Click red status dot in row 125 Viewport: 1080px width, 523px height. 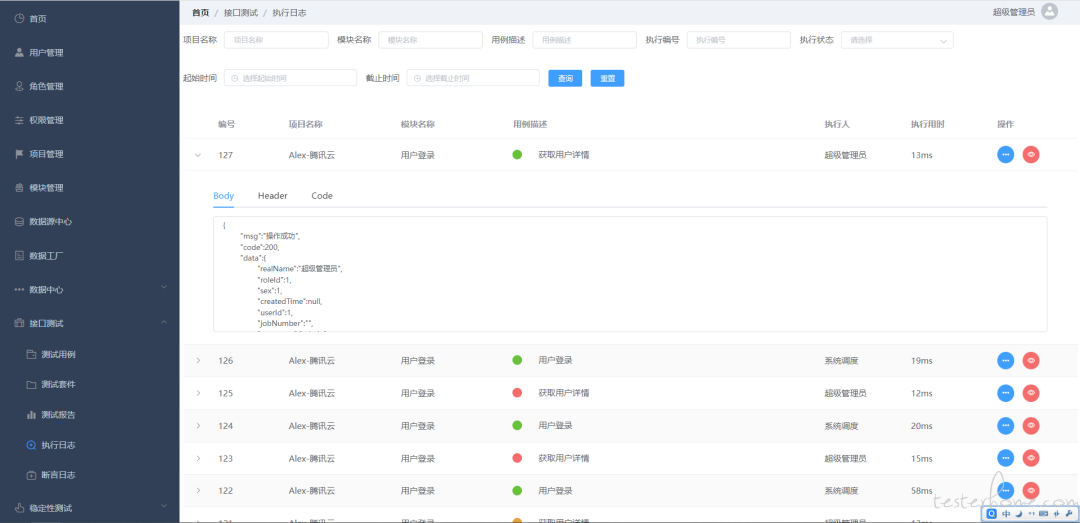click(517, 393)
